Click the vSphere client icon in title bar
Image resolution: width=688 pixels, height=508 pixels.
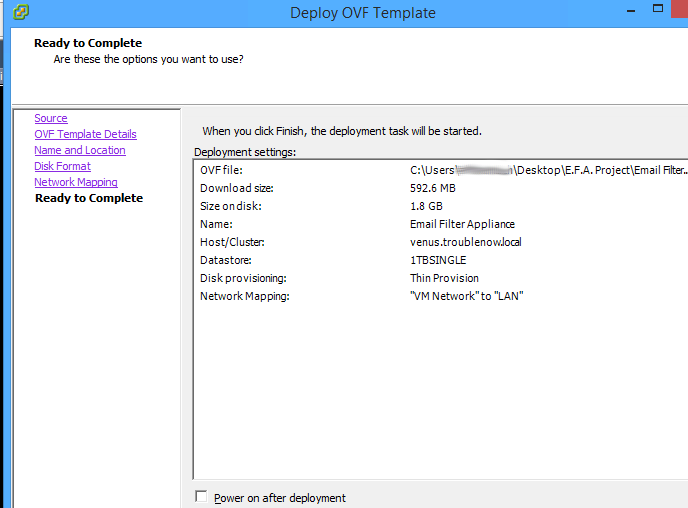(21, 12)
